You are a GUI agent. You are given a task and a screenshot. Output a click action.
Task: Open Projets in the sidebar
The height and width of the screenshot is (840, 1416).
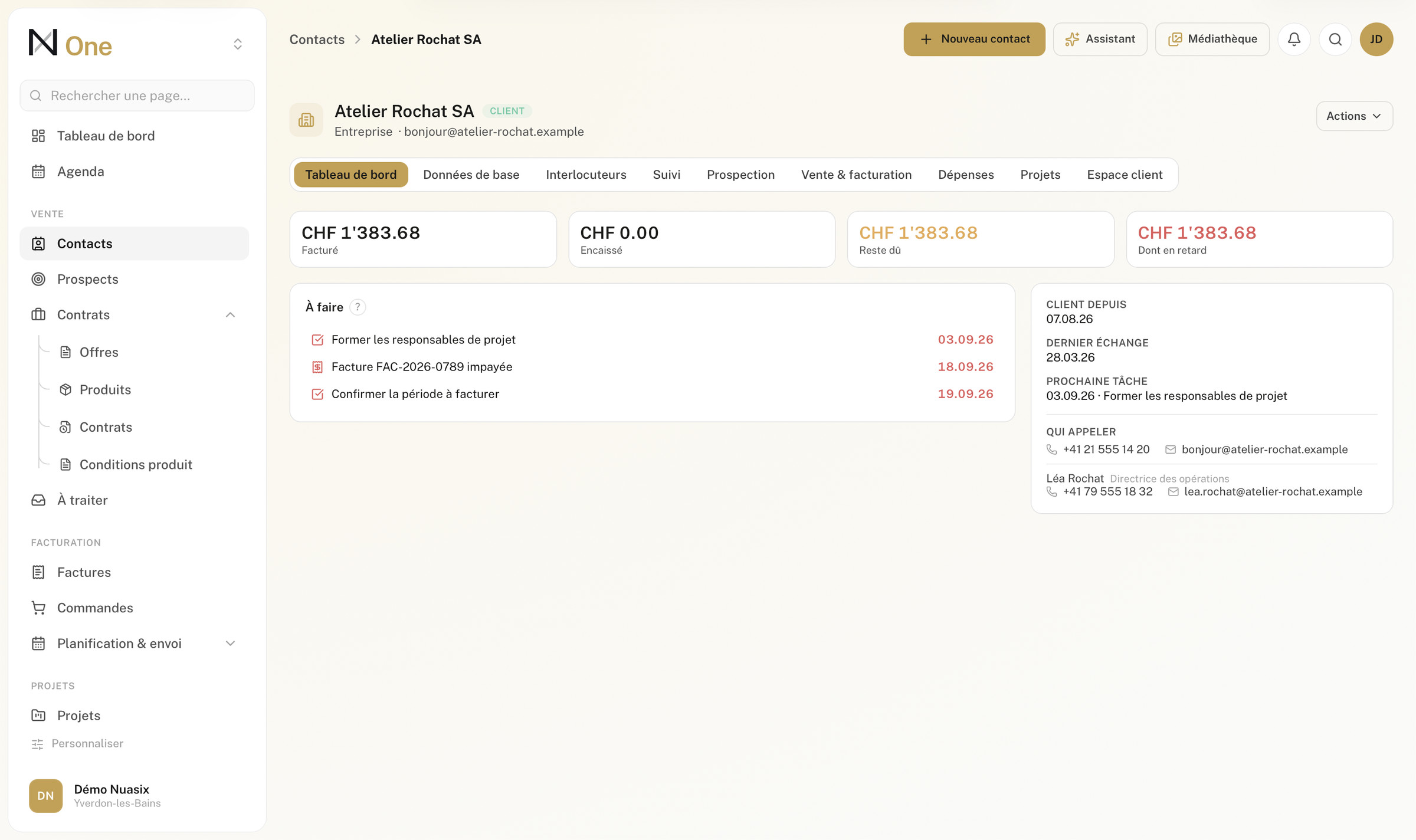pos(134,716)
